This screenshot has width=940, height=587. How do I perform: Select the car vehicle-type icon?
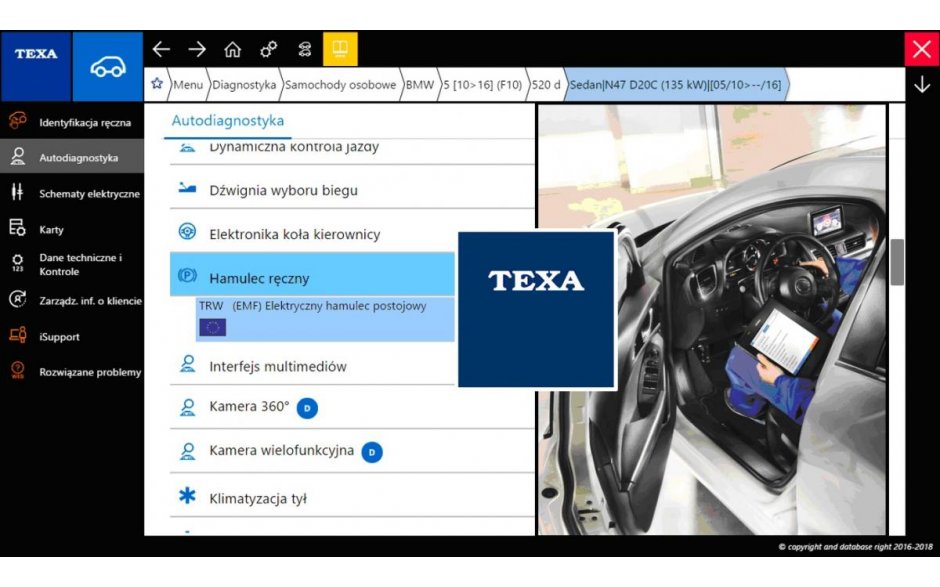(x=108, y=66)
